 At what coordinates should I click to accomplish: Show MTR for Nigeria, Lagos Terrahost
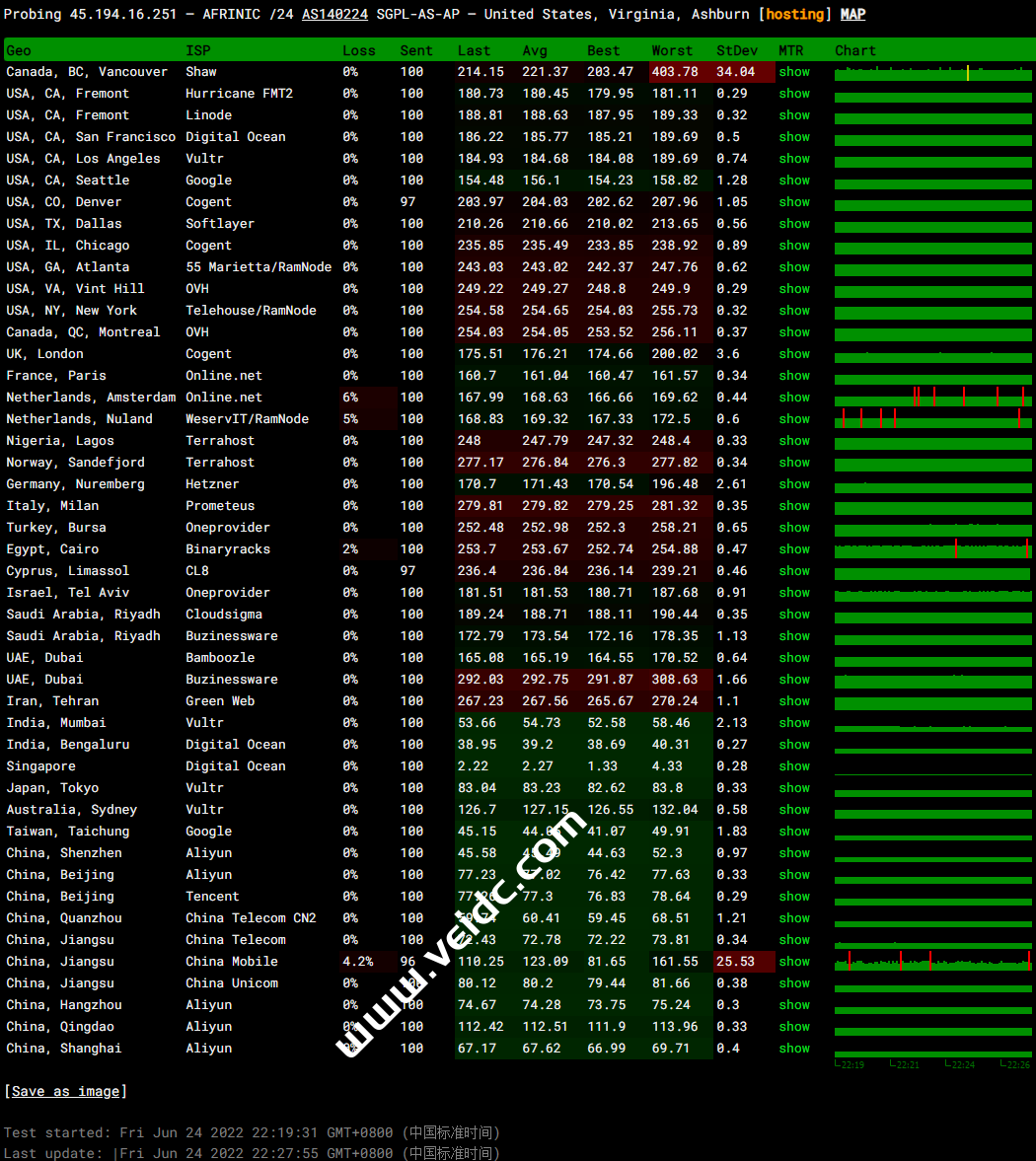pos(794,441)
